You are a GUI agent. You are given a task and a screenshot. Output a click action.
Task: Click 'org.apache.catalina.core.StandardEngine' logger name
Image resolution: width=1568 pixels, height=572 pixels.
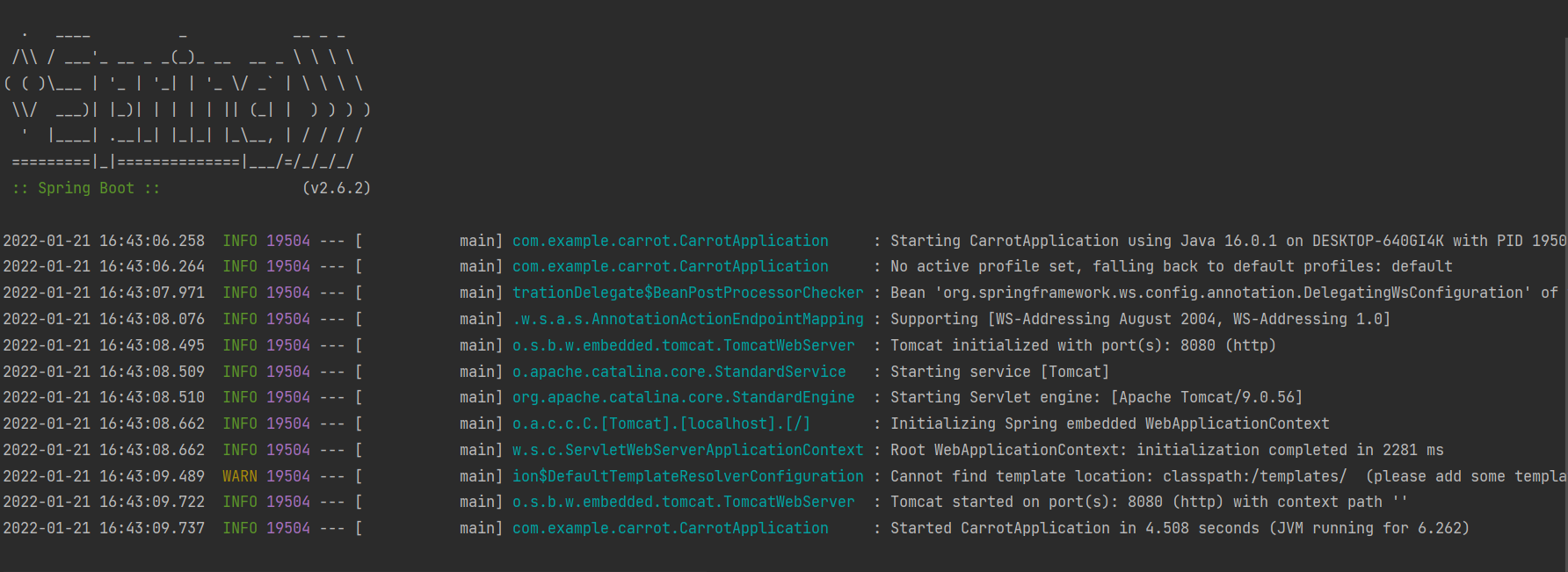(x=684, y=397)
